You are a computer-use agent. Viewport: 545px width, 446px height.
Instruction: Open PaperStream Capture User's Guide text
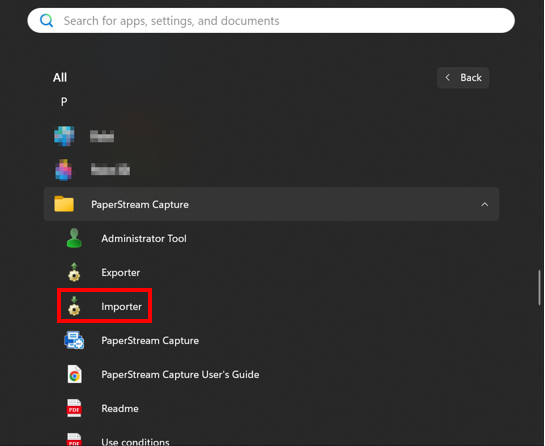point(180,374)
